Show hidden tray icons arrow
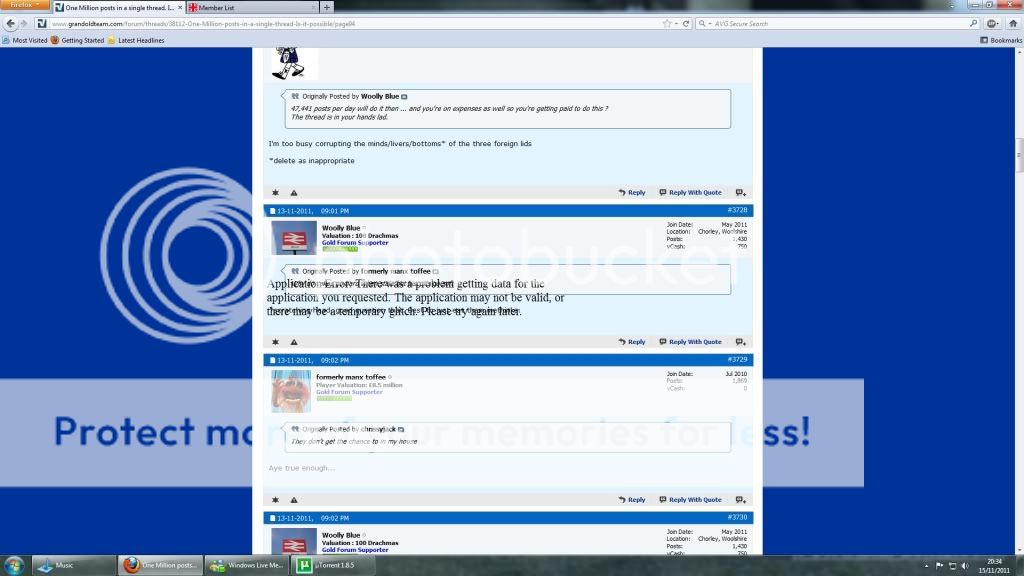This screenshot has width=1024, height=576. [x=926, y=566]
